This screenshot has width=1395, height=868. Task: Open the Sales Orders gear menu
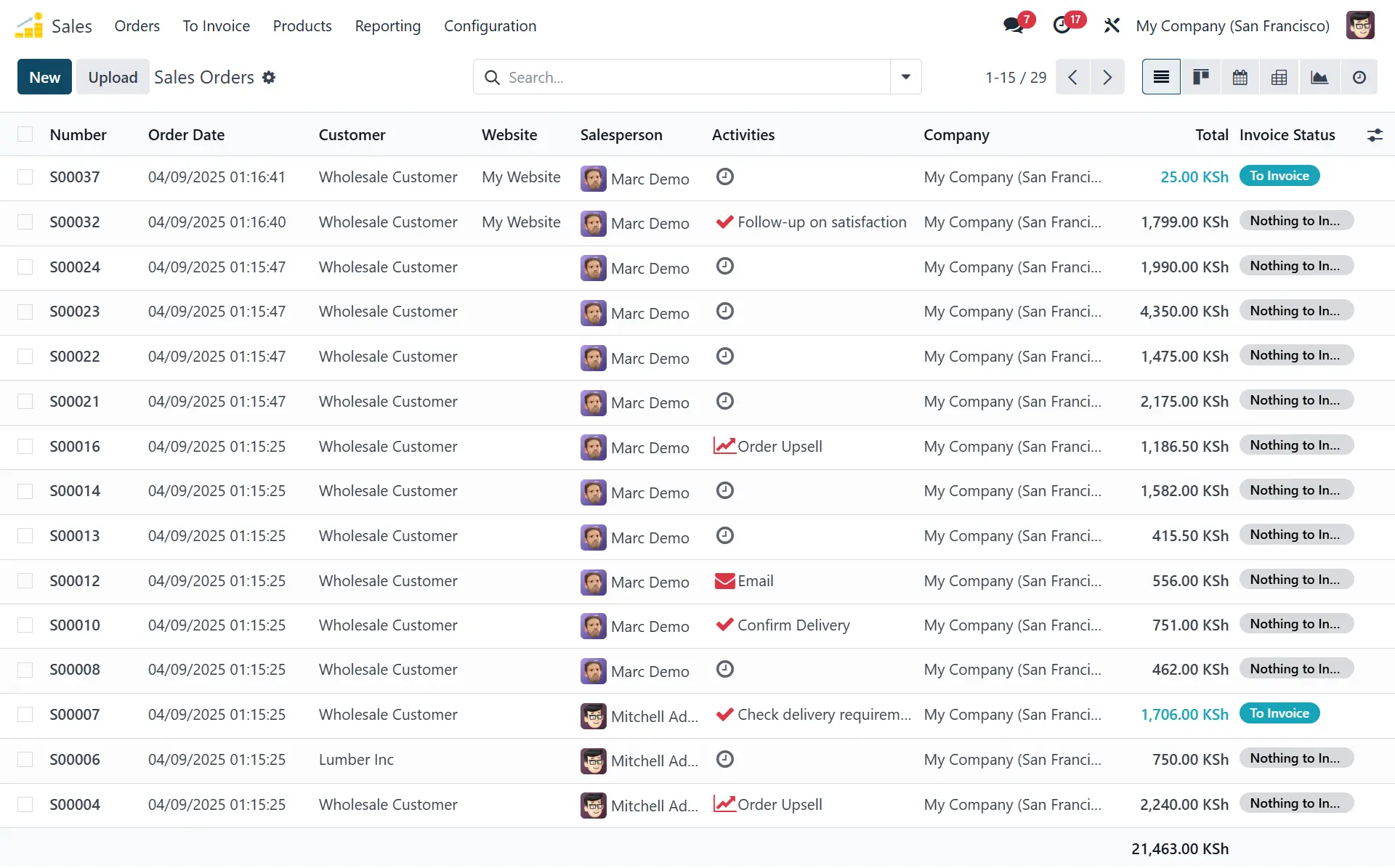269,77
